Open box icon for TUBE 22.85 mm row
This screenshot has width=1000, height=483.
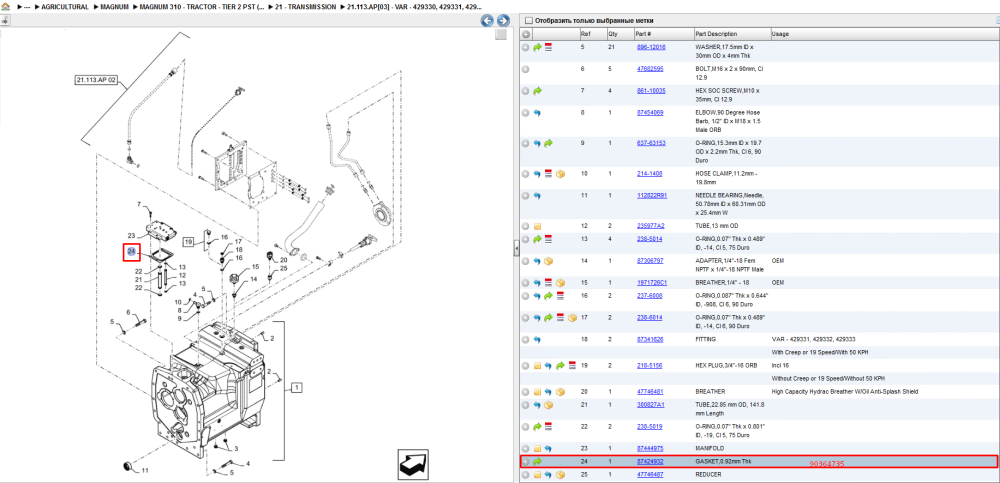(x=548, y=405)
